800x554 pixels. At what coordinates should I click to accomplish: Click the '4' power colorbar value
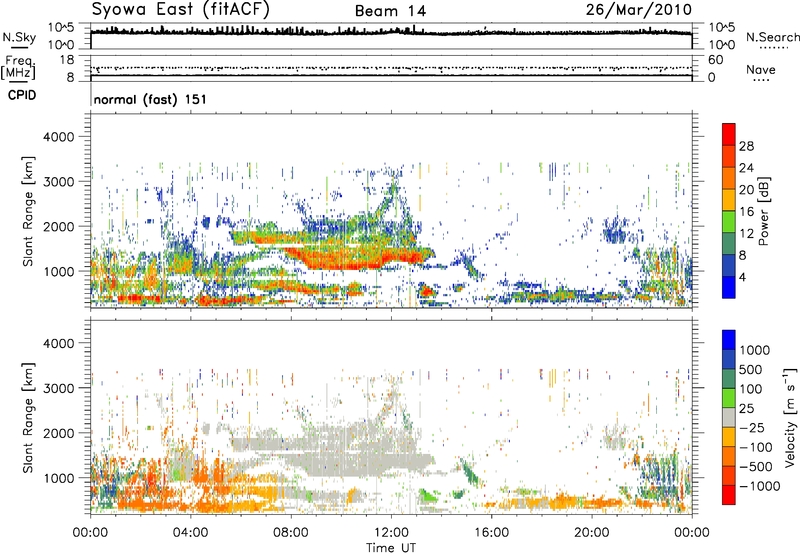[x=743, y=278]
